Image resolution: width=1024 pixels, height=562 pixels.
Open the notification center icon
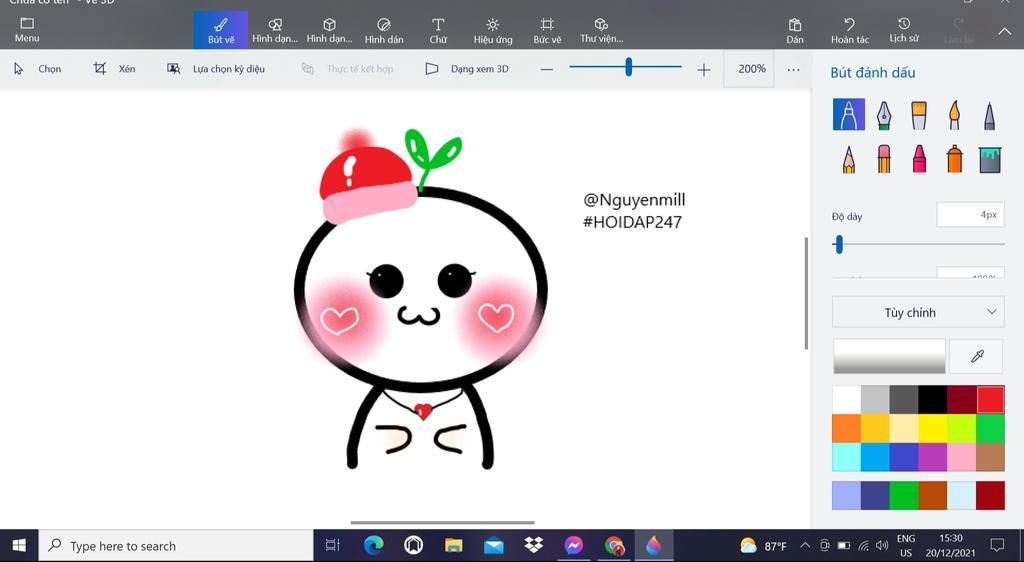click(x=997, y=545)
